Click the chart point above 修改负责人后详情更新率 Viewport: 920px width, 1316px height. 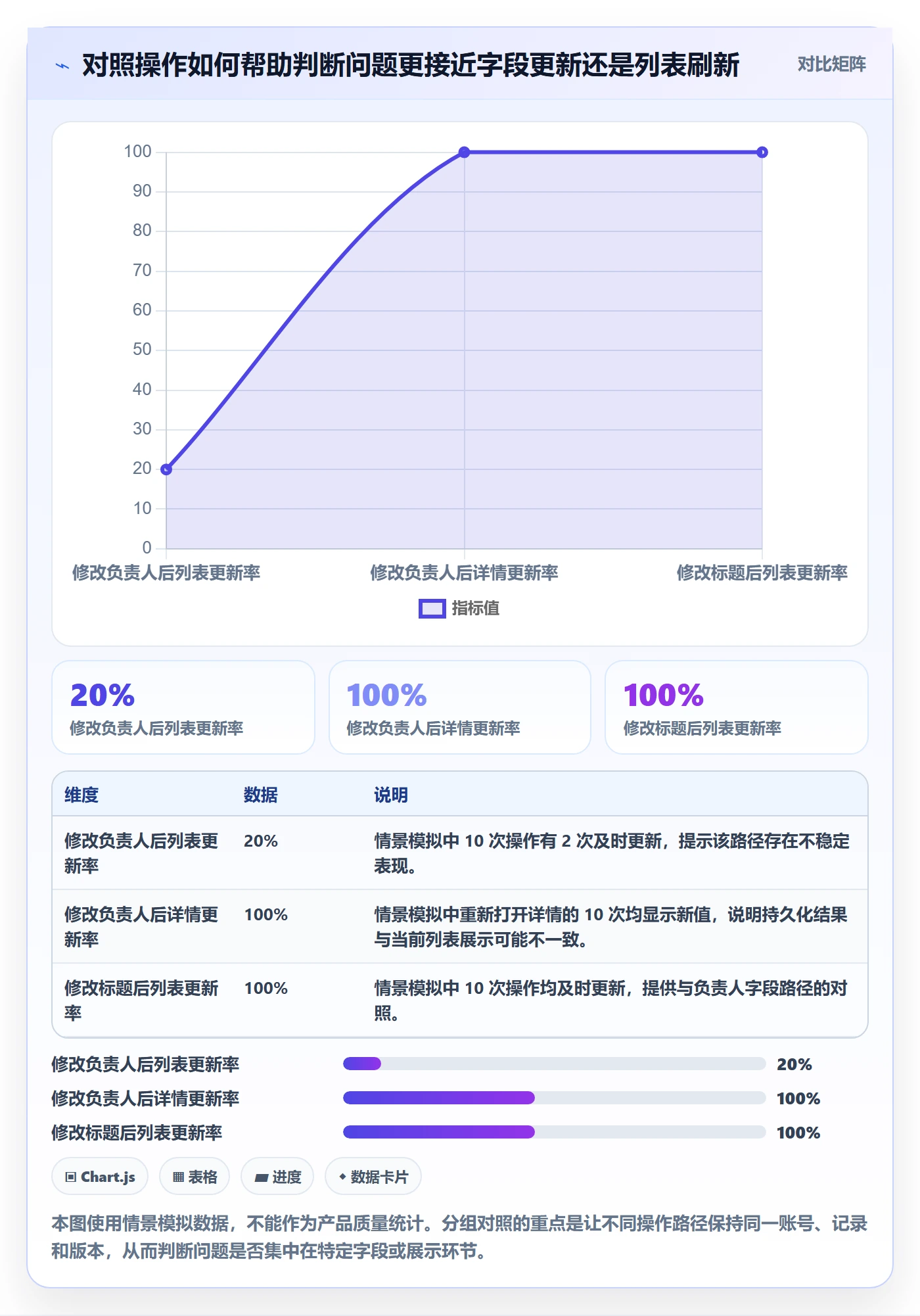(464, 153)
